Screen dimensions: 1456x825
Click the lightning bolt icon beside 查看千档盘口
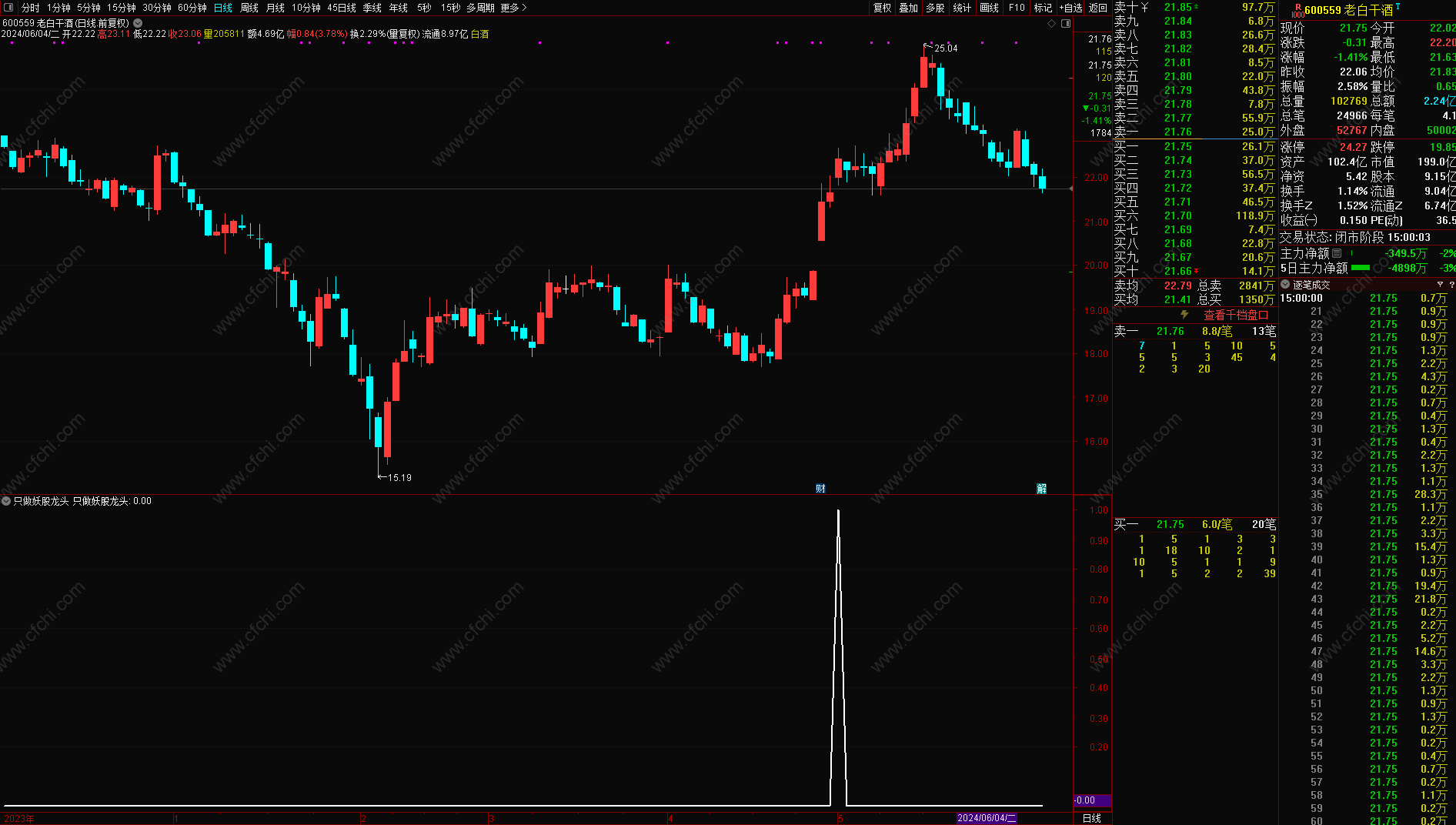tap(1184, 315)
